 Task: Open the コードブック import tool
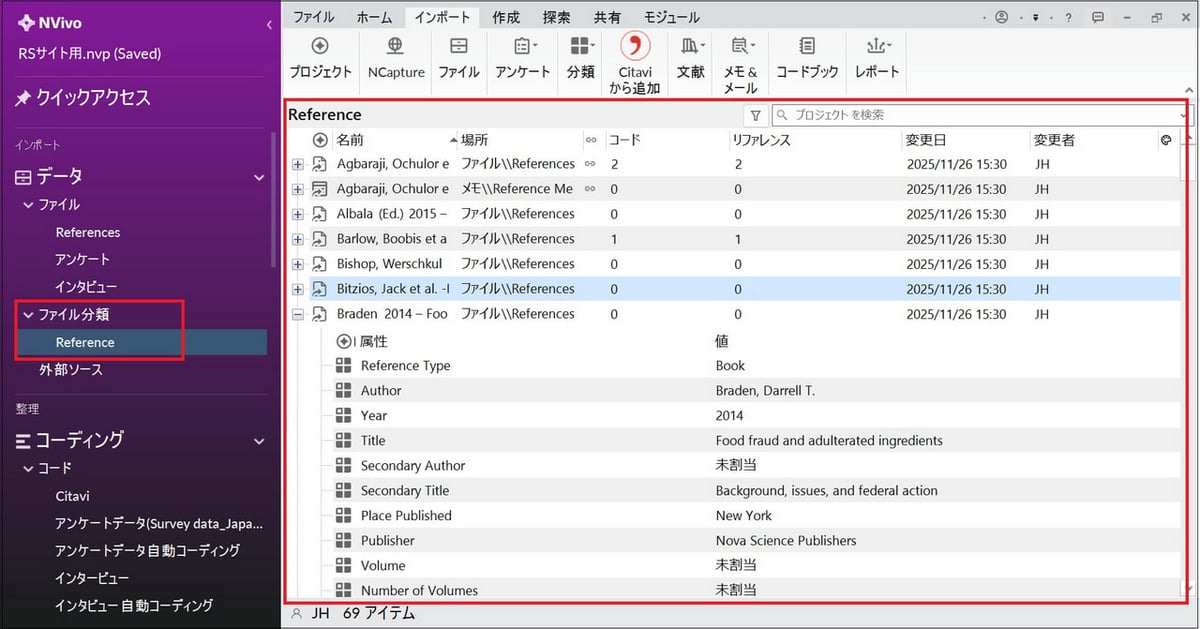pyautogui.click(x=807, y=47)
